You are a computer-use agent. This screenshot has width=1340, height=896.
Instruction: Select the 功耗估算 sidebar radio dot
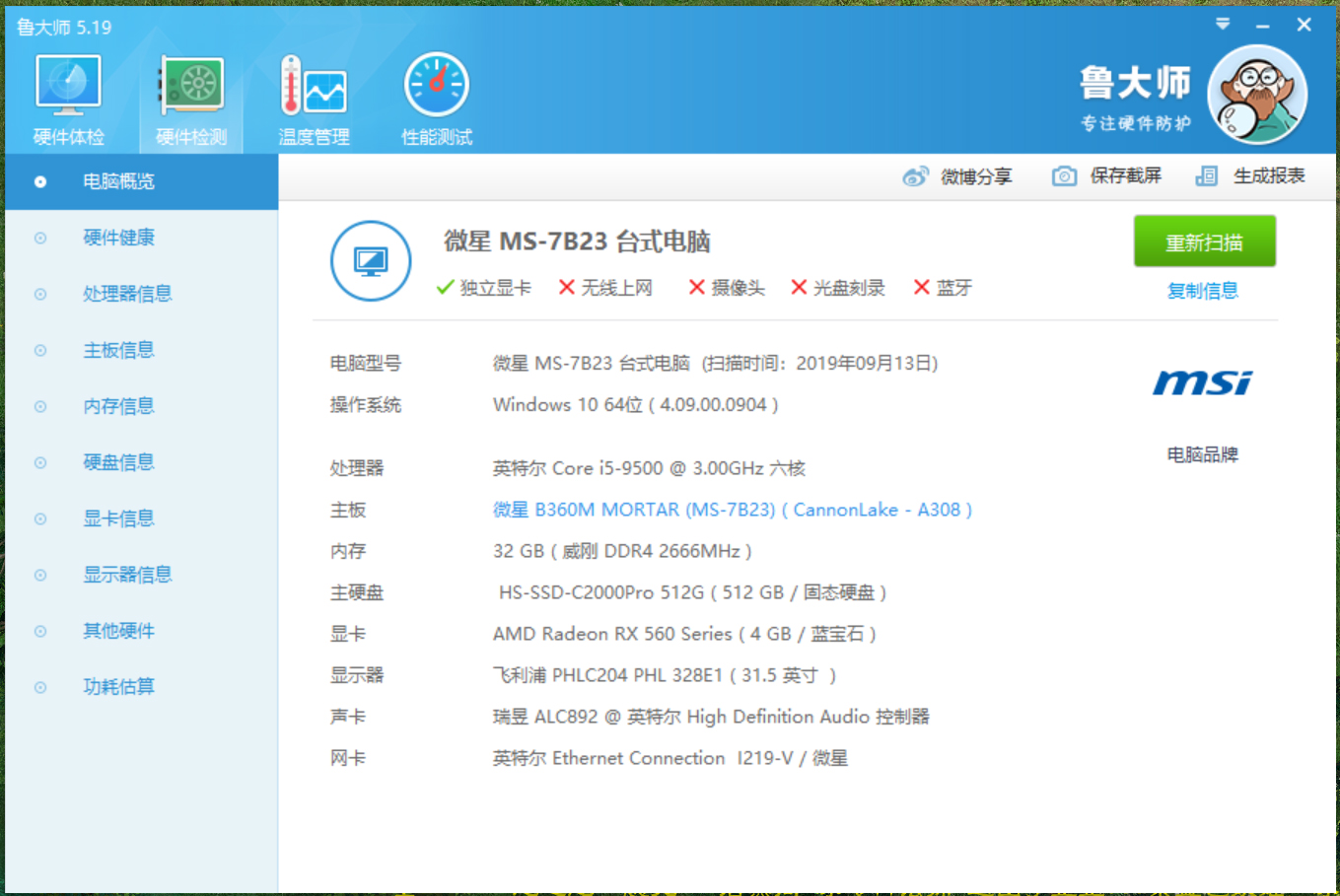click(39, 686)
